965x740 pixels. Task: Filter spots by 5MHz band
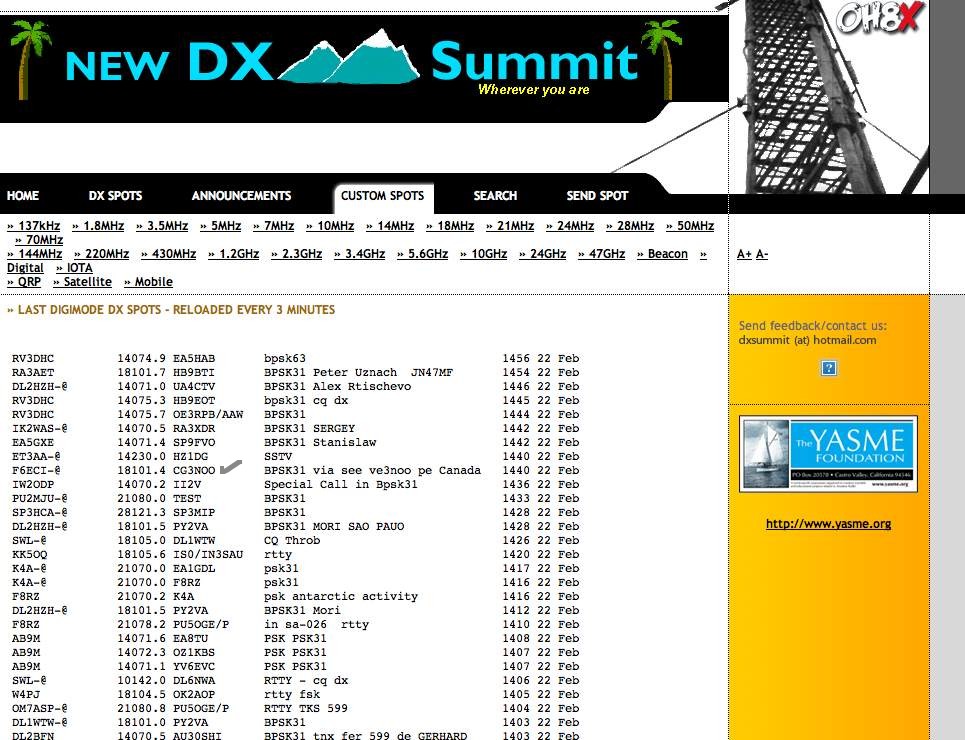220,226
